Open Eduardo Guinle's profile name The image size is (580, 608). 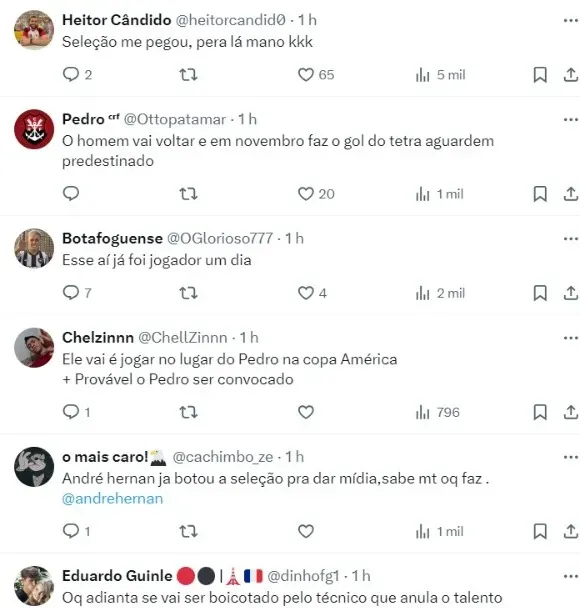point(117,576)
